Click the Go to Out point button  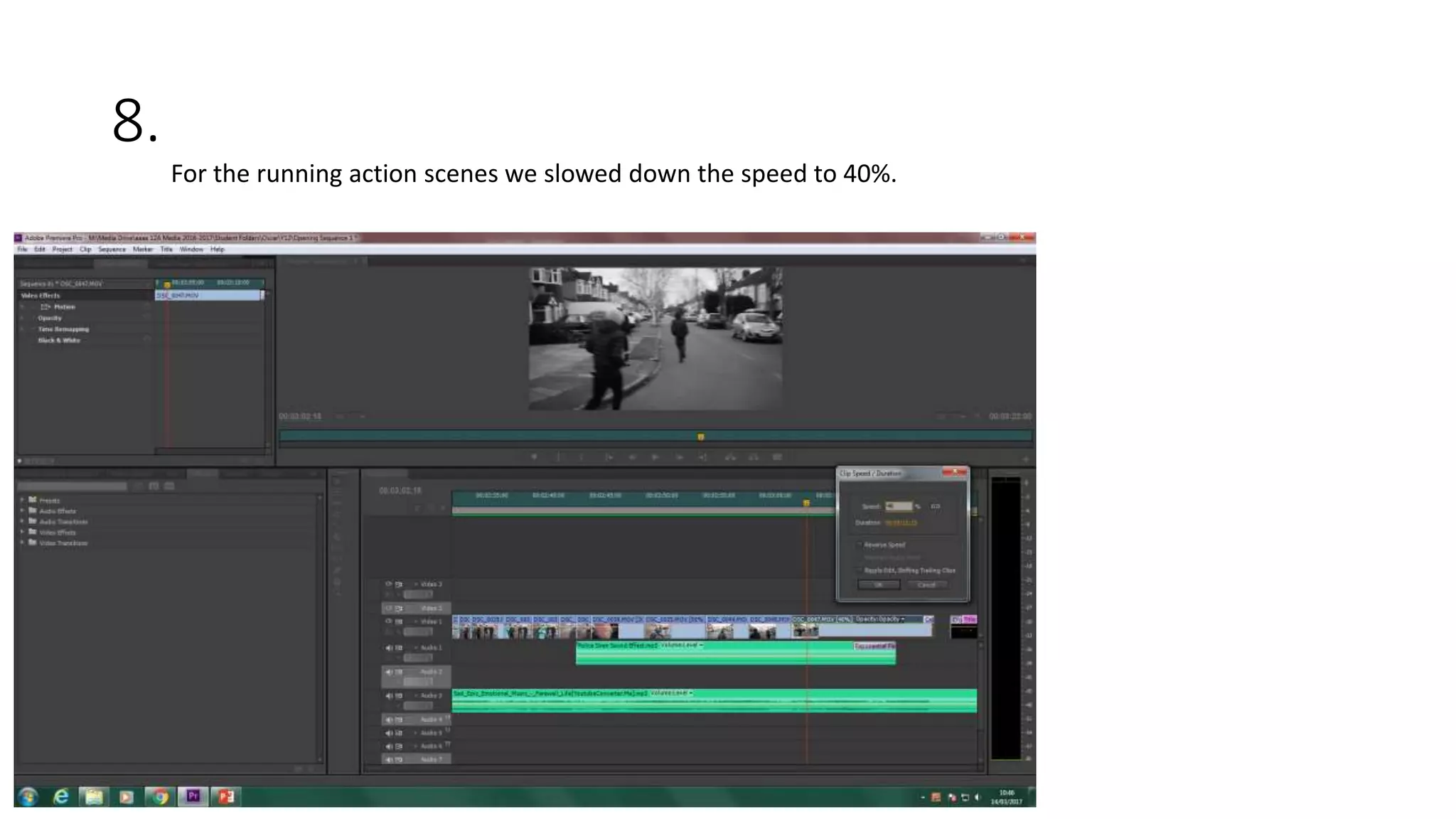703,457
